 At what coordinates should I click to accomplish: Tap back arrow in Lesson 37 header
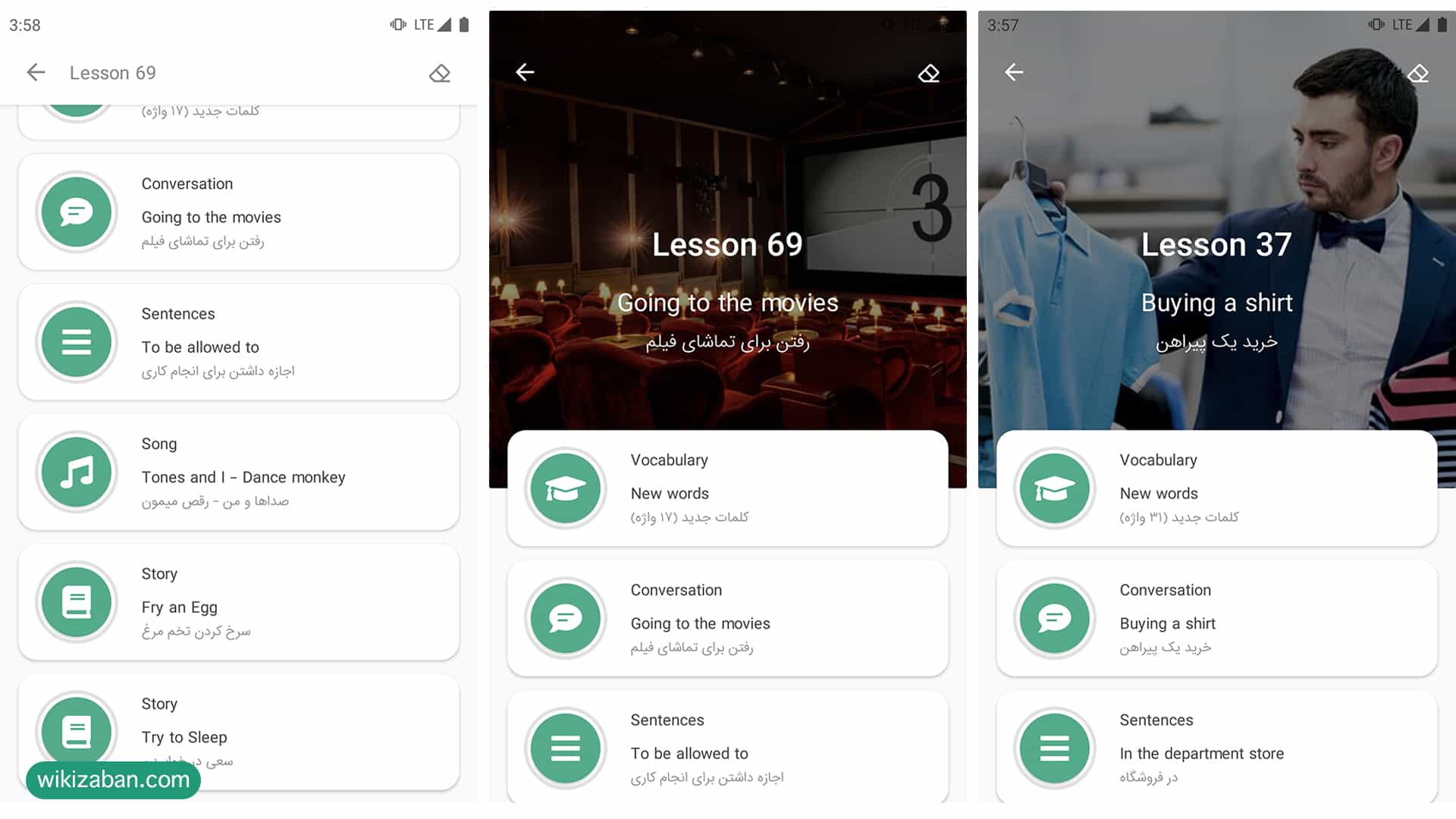(1014, 71)
